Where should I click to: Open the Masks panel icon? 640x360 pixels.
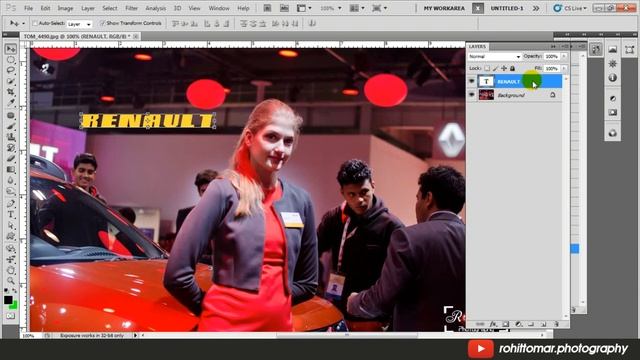click(613, 112)
